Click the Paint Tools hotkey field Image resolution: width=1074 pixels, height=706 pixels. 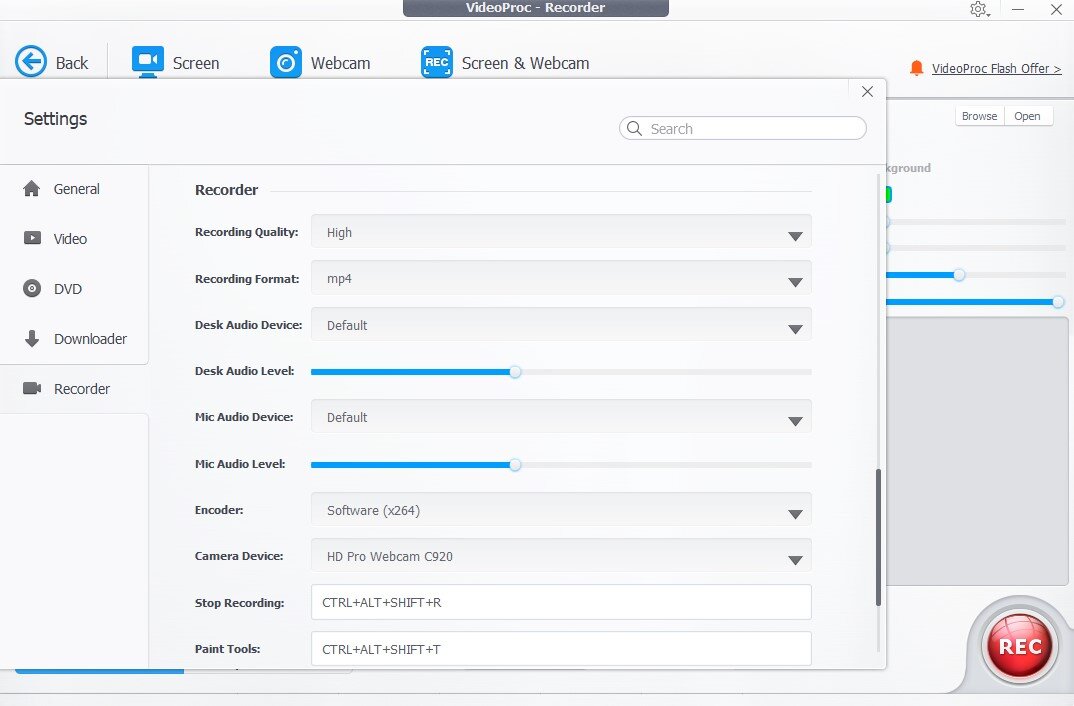[561, 648]
